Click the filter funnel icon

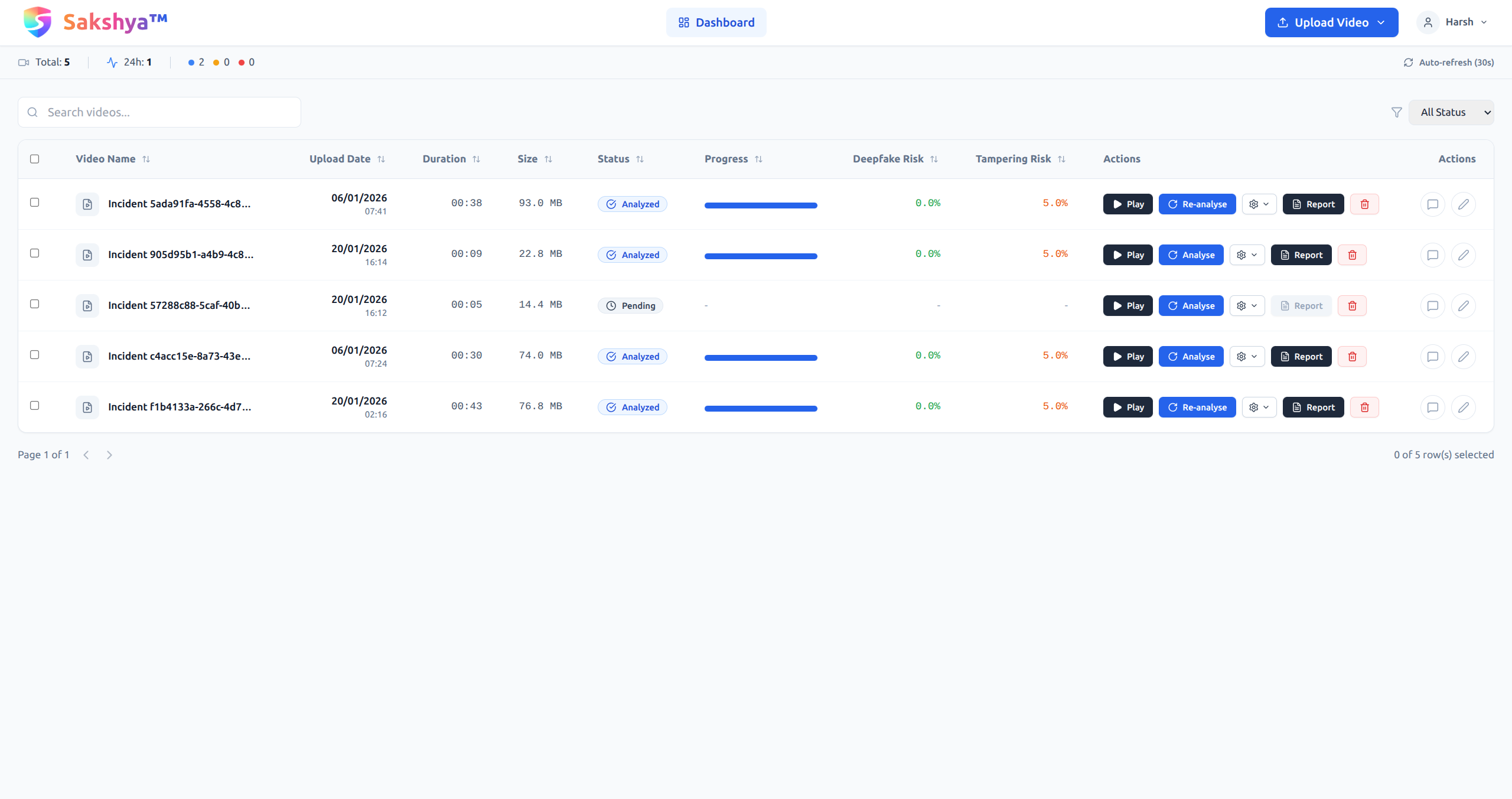[x=1396, y=112]
